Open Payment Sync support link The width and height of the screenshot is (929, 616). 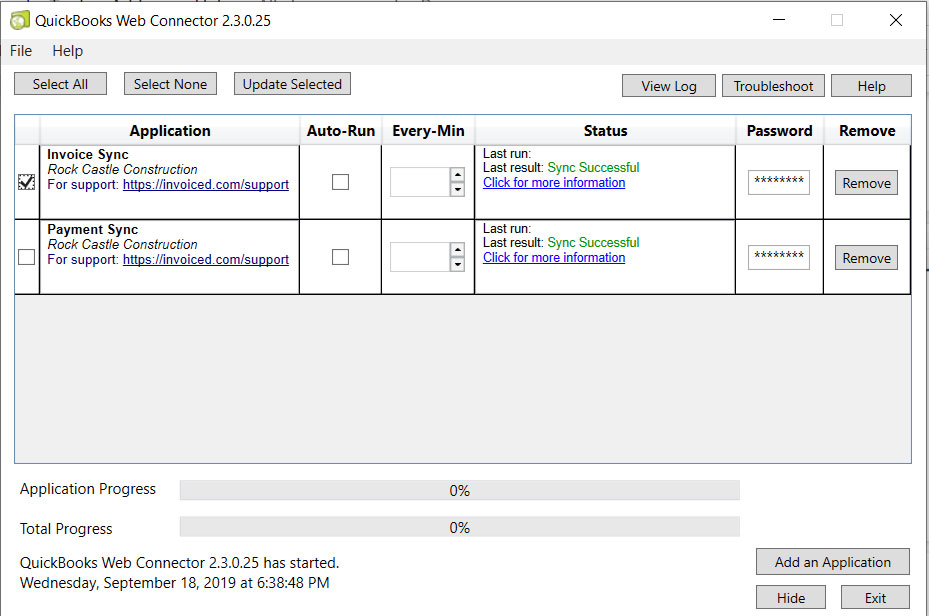[206, 259]
